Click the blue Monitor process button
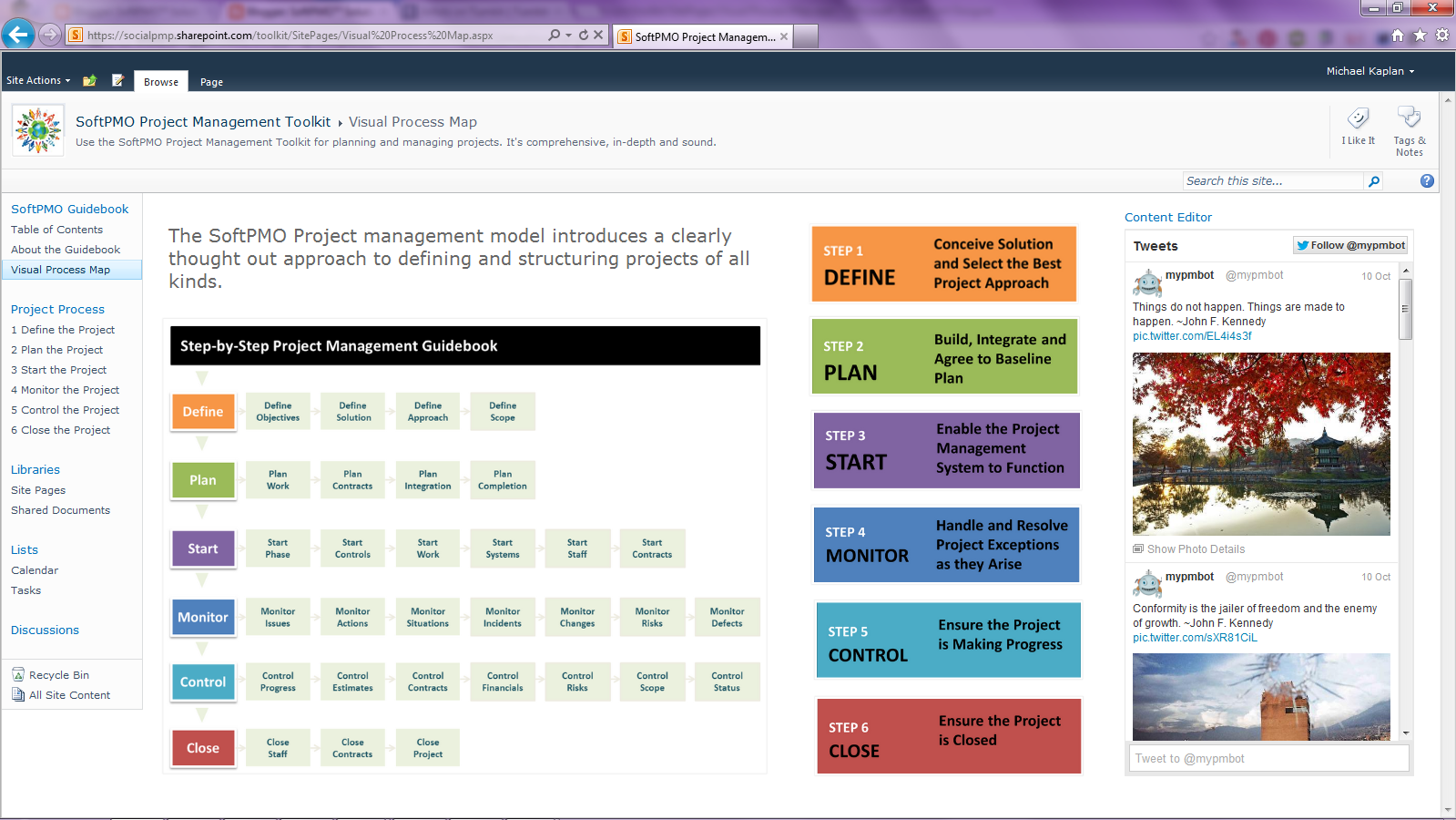The width and height of the screenshot is (1456, 820). click(x=203, y=617)
